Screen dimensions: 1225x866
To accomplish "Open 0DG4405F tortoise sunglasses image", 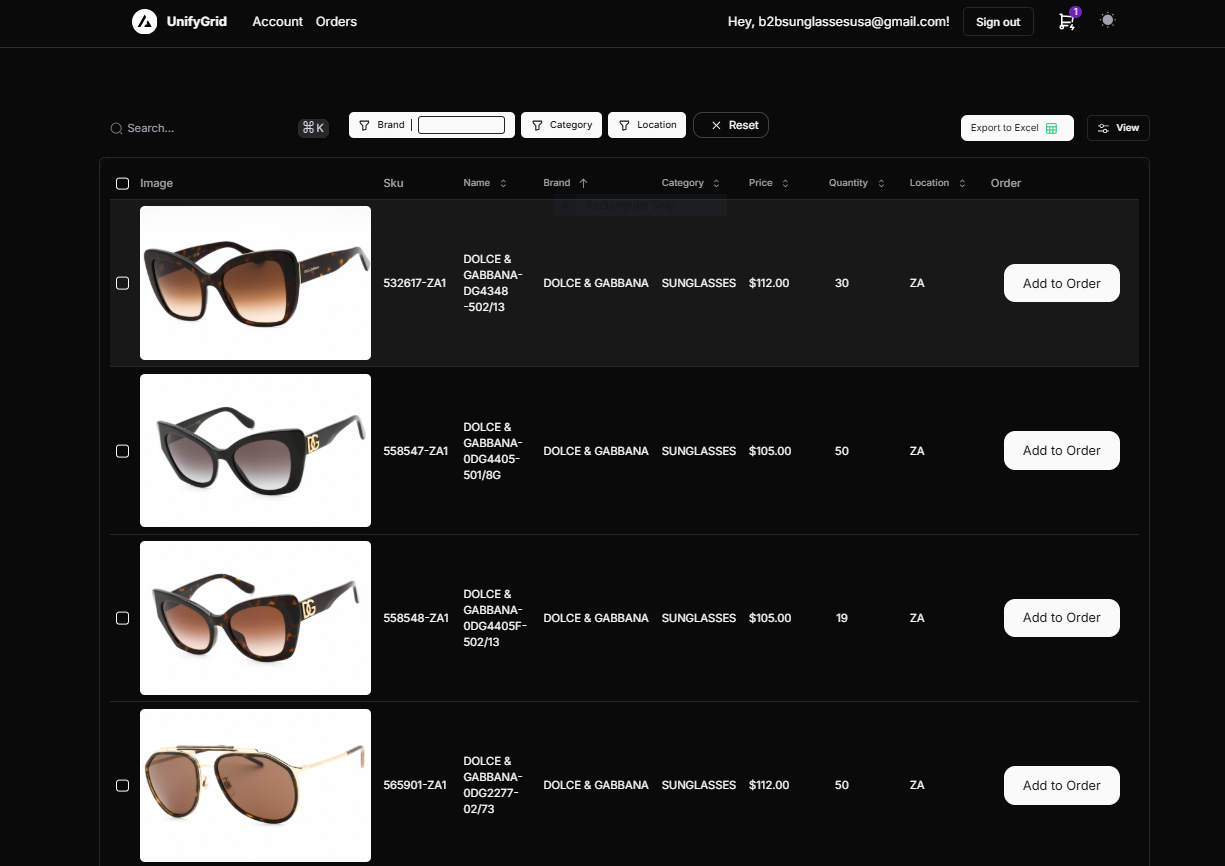I will click(255, 618).
